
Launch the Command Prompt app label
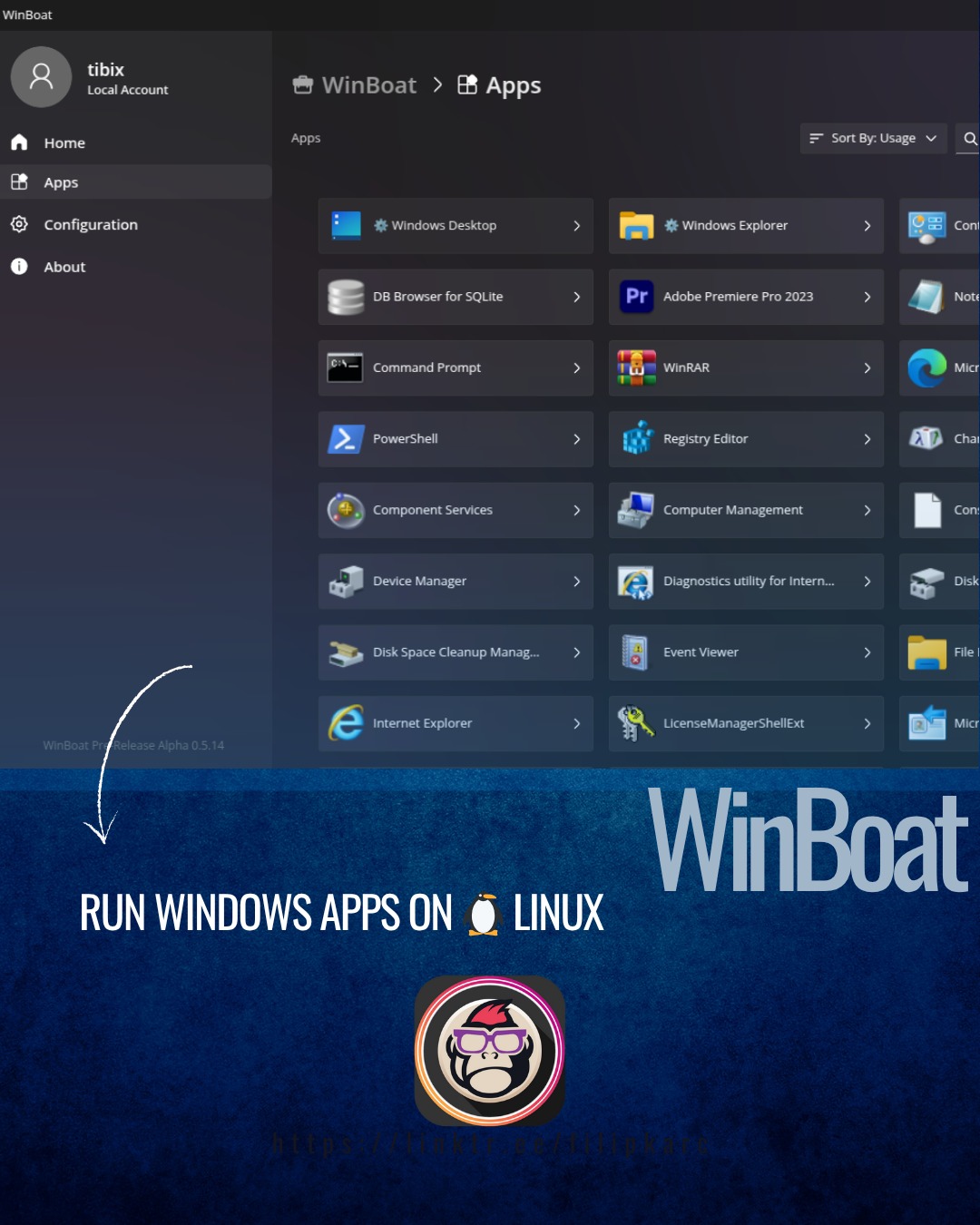[426, 367]
